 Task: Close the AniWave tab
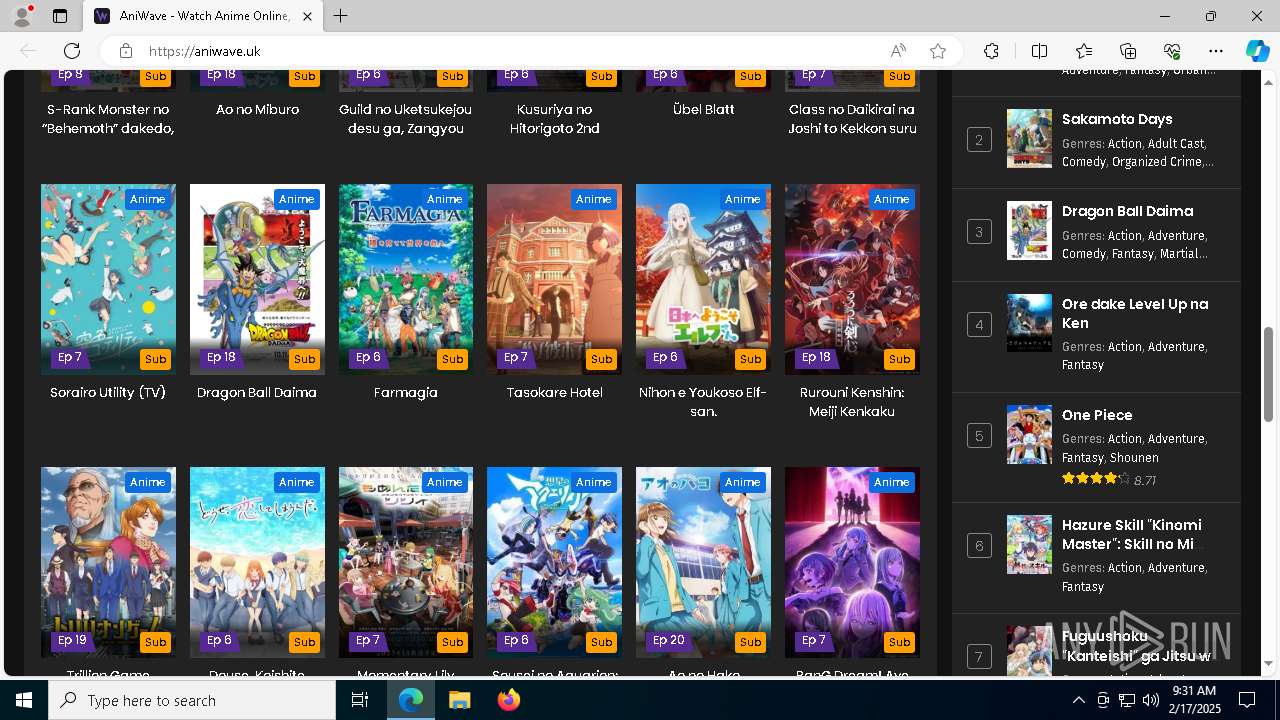tap(308, 16)
